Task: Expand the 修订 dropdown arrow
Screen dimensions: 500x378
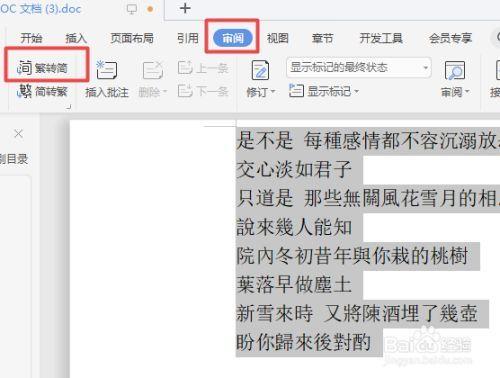Action: coord(273,91)
